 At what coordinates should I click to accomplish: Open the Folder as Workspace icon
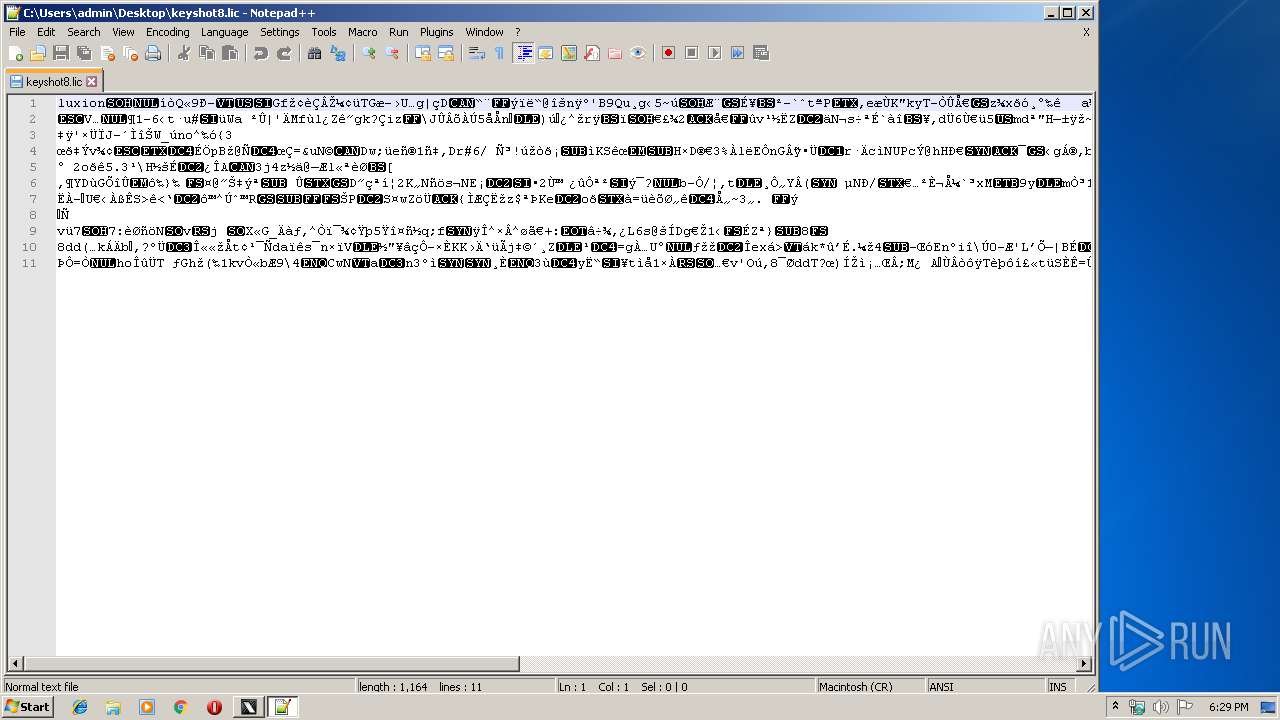pos(615,53)
